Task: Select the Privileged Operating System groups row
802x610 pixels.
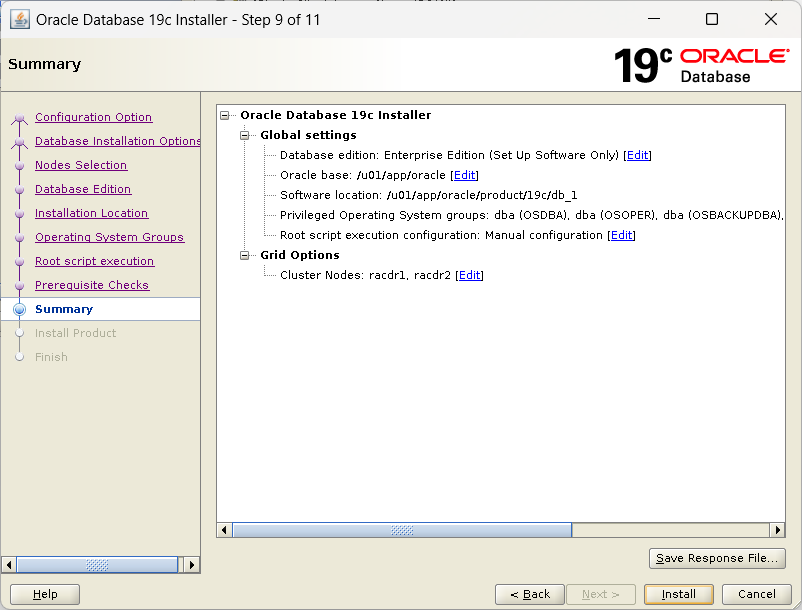Action: (531, 215)
